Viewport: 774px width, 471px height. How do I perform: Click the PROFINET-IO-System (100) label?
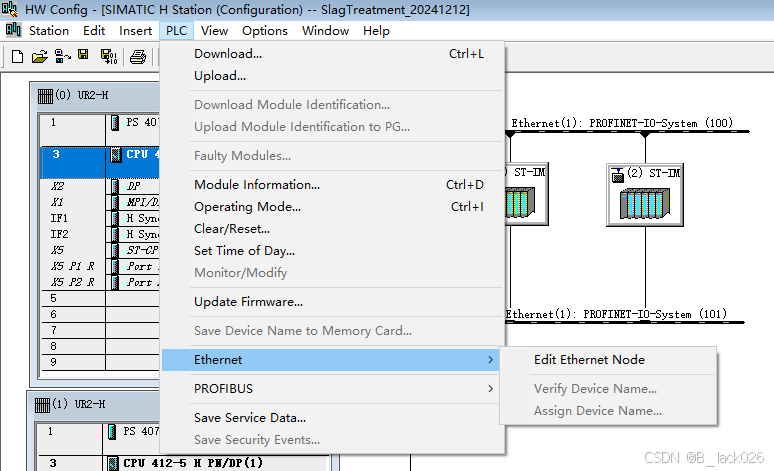[622, 123]
